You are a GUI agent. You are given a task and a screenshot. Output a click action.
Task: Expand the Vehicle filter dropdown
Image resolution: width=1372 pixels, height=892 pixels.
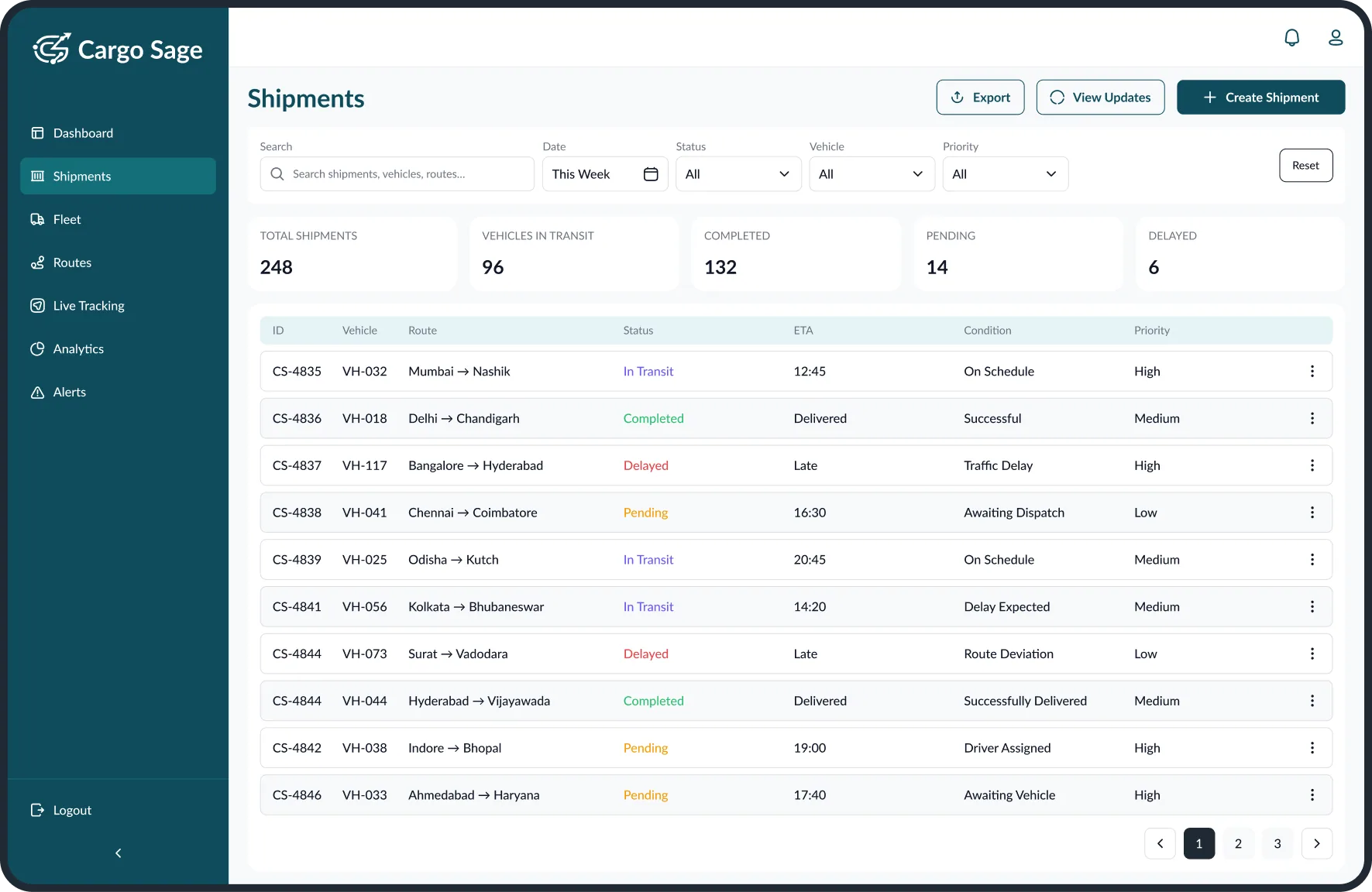click(870, 174)
